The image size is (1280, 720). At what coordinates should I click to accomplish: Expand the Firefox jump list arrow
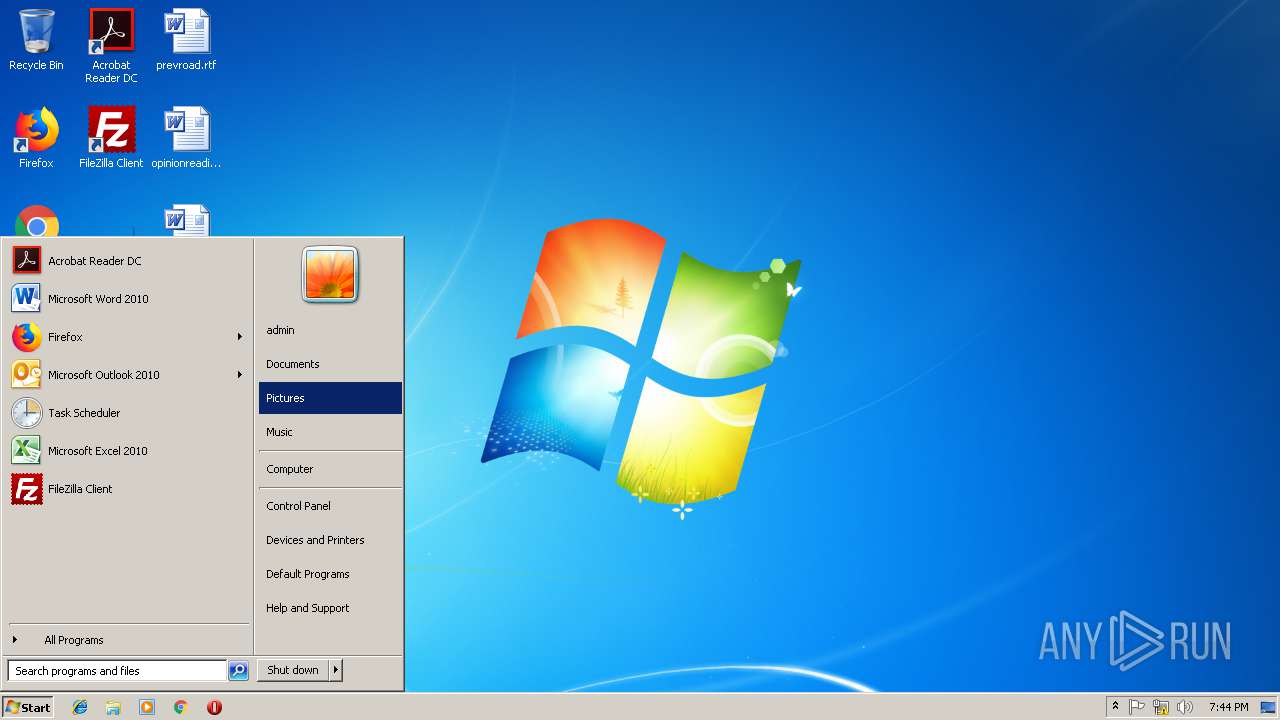[240, 337]
